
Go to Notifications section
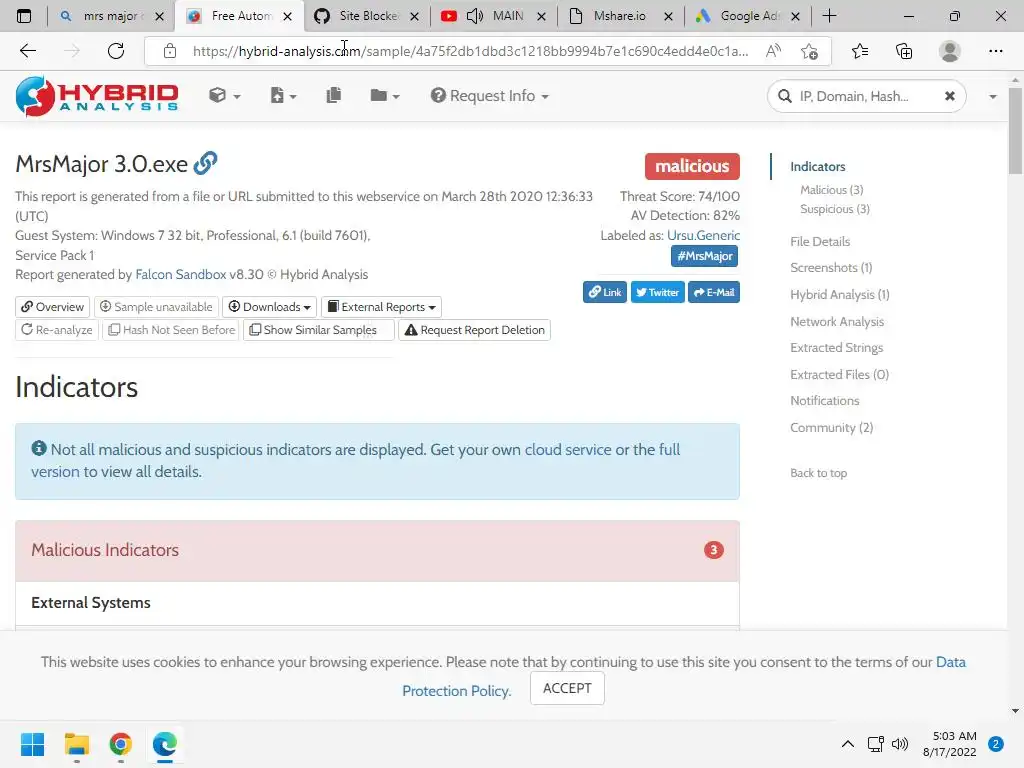click(x=825, y=400)
